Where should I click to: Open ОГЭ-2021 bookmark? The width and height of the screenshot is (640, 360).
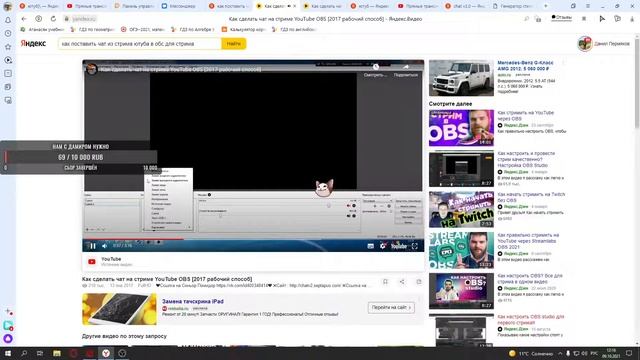coord(143,29)
